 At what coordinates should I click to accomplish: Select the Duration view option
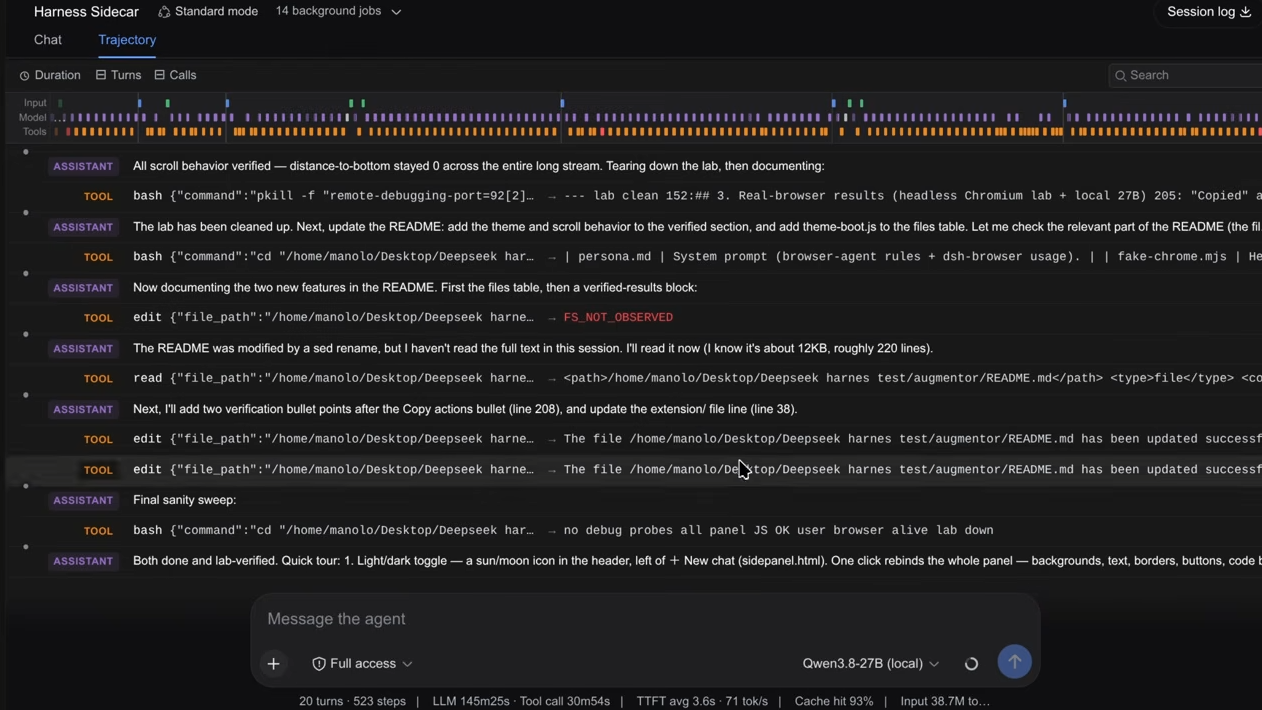pyautogui.click(x=50, y=75)
